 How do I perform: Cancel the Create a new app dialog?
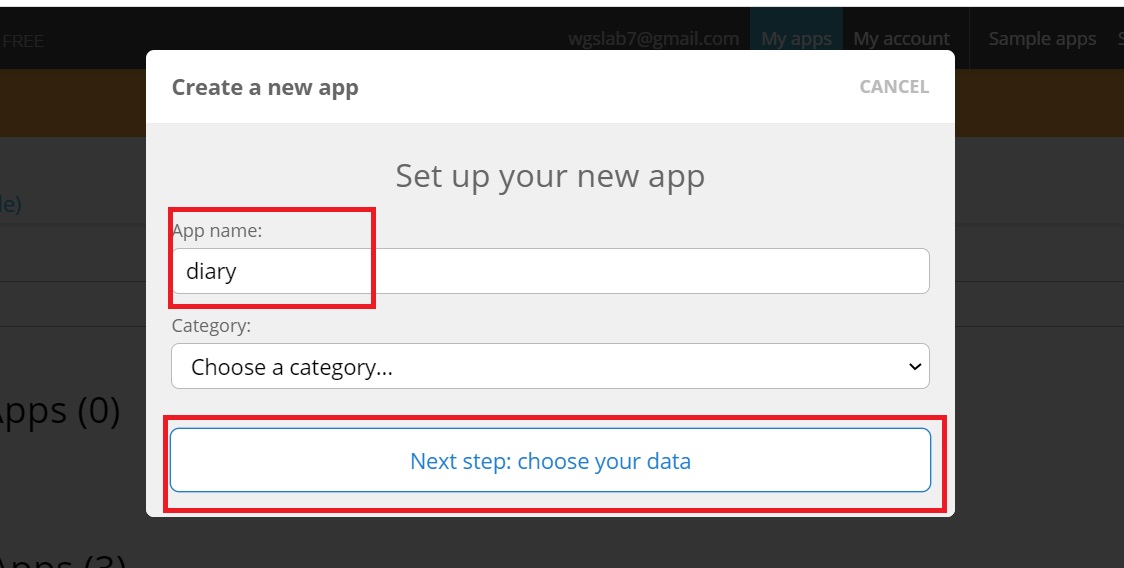[894, 87]
